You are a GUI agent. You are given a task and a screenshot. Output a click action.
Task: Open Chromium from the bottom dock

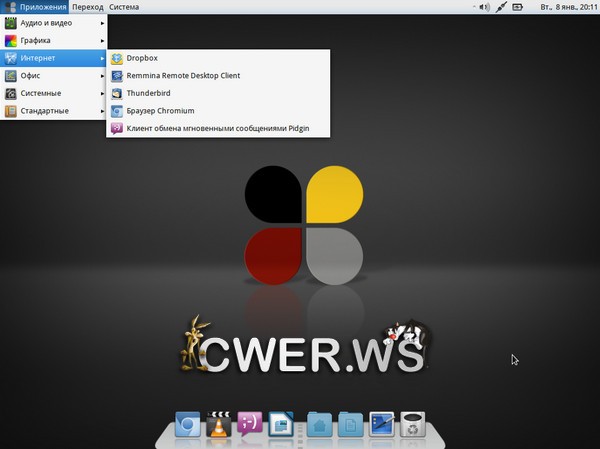(x=186, y=426)
